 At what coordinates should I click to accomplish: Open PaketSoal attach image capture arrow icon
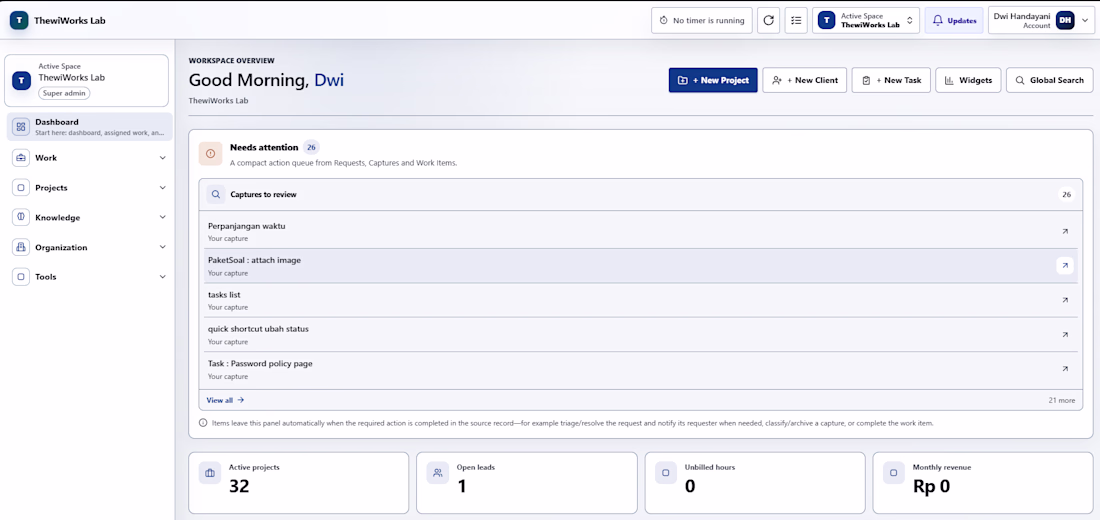(x=1065, y=265)
